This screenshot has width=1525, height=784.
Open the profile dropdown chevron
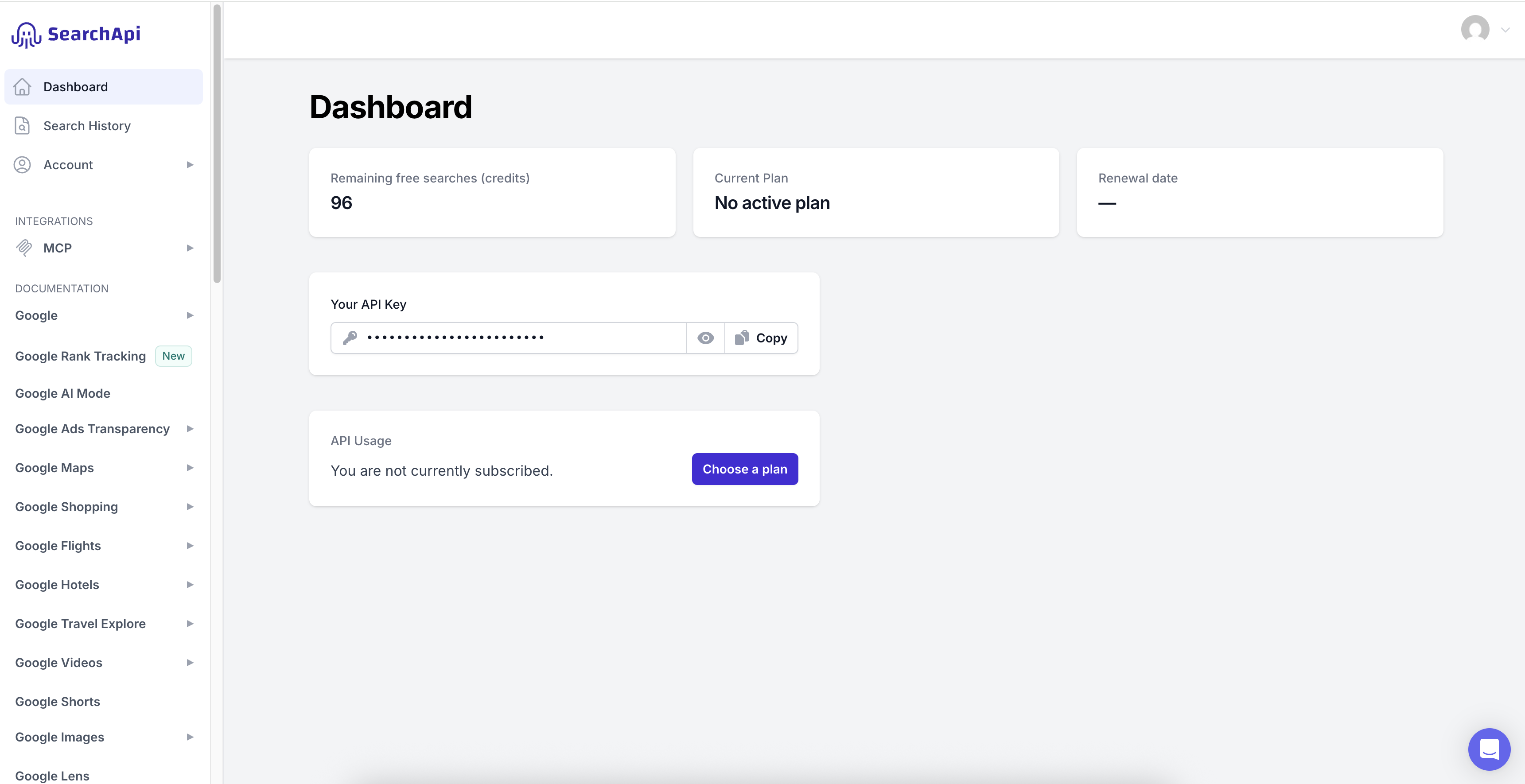point(1505,30)
